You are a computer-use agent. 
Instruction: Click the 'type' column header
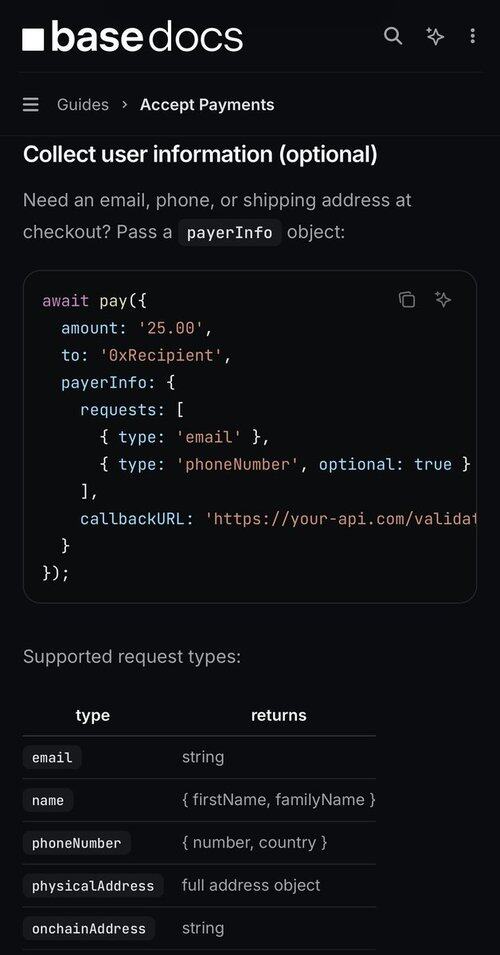93,715
